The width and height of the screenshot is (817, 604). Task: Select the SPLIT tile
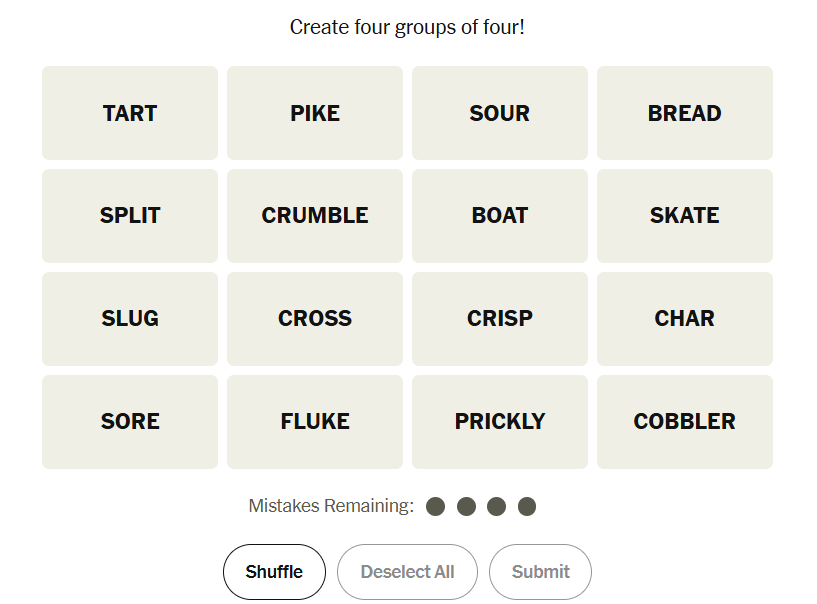click(130, 216)
